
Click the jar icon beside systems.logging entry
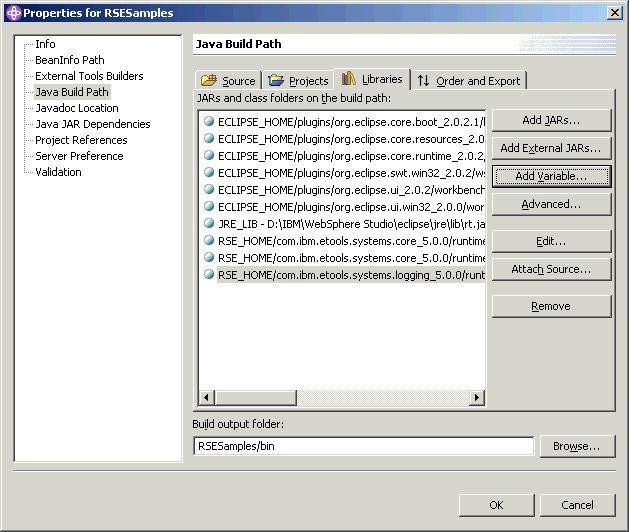click(x=209, y=274)
